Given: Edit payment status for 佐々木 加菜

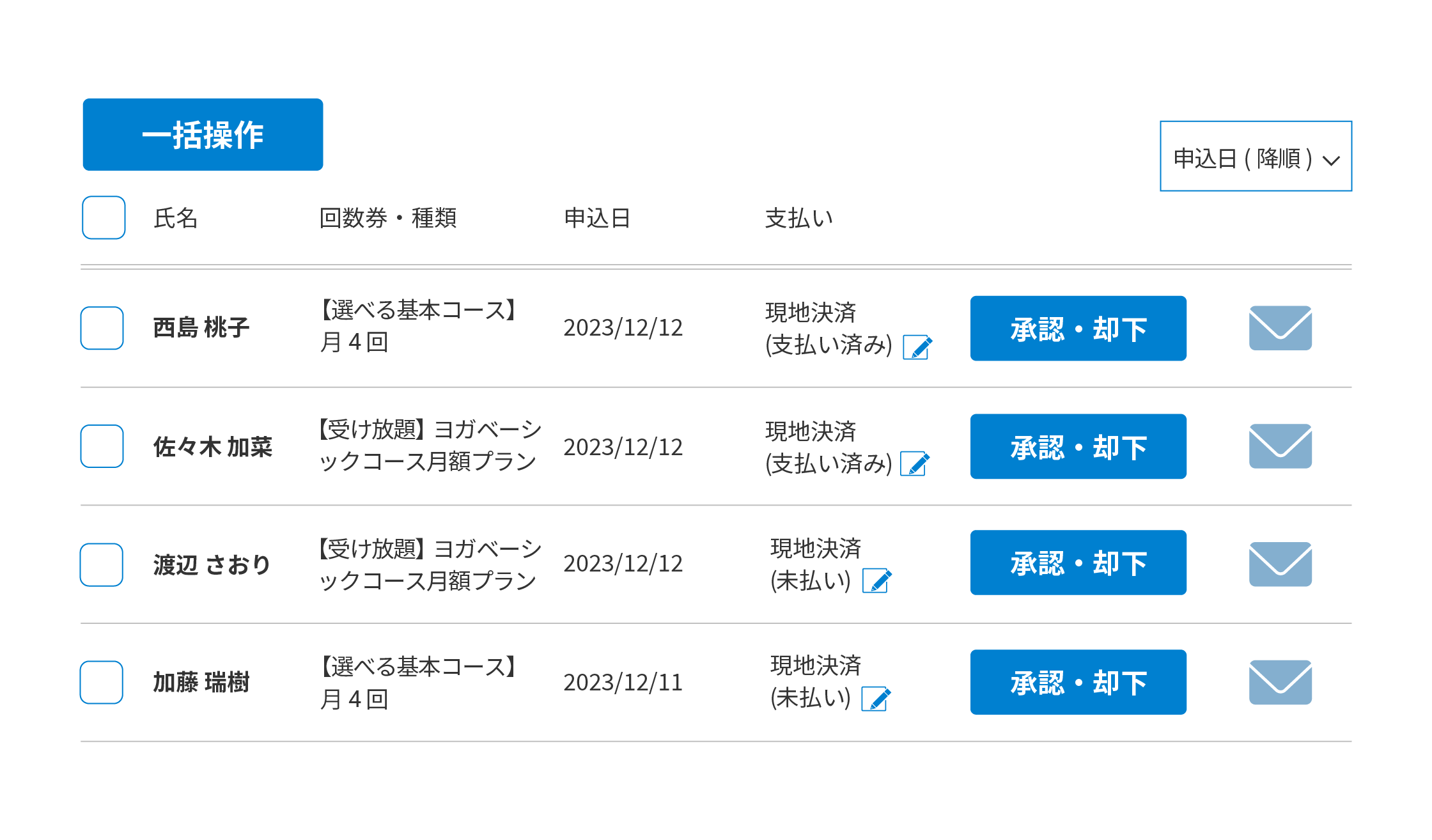Looking at the screenshot, I should [915, 463].
